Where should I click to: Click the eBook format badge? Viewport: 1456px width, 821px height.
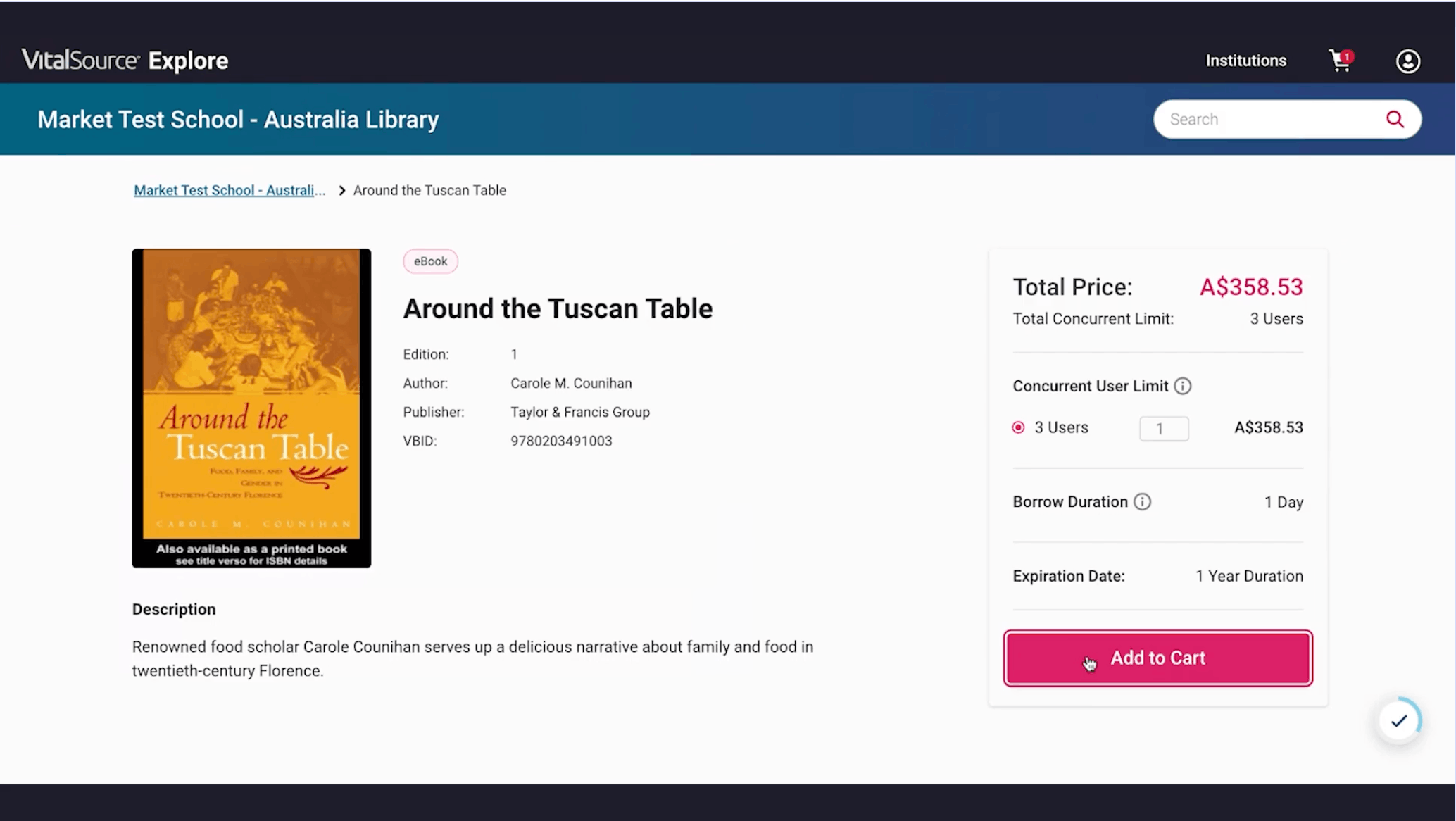(430, 261)
